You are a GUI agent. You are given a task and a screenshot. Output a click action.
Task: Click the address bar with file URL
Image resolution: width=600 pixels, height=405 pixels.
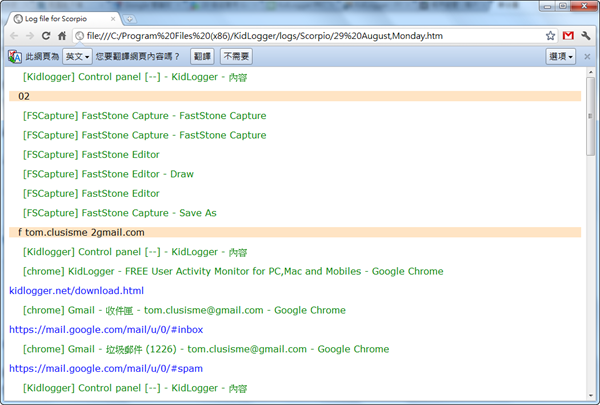pyautogui.click(x=300, y=35)
